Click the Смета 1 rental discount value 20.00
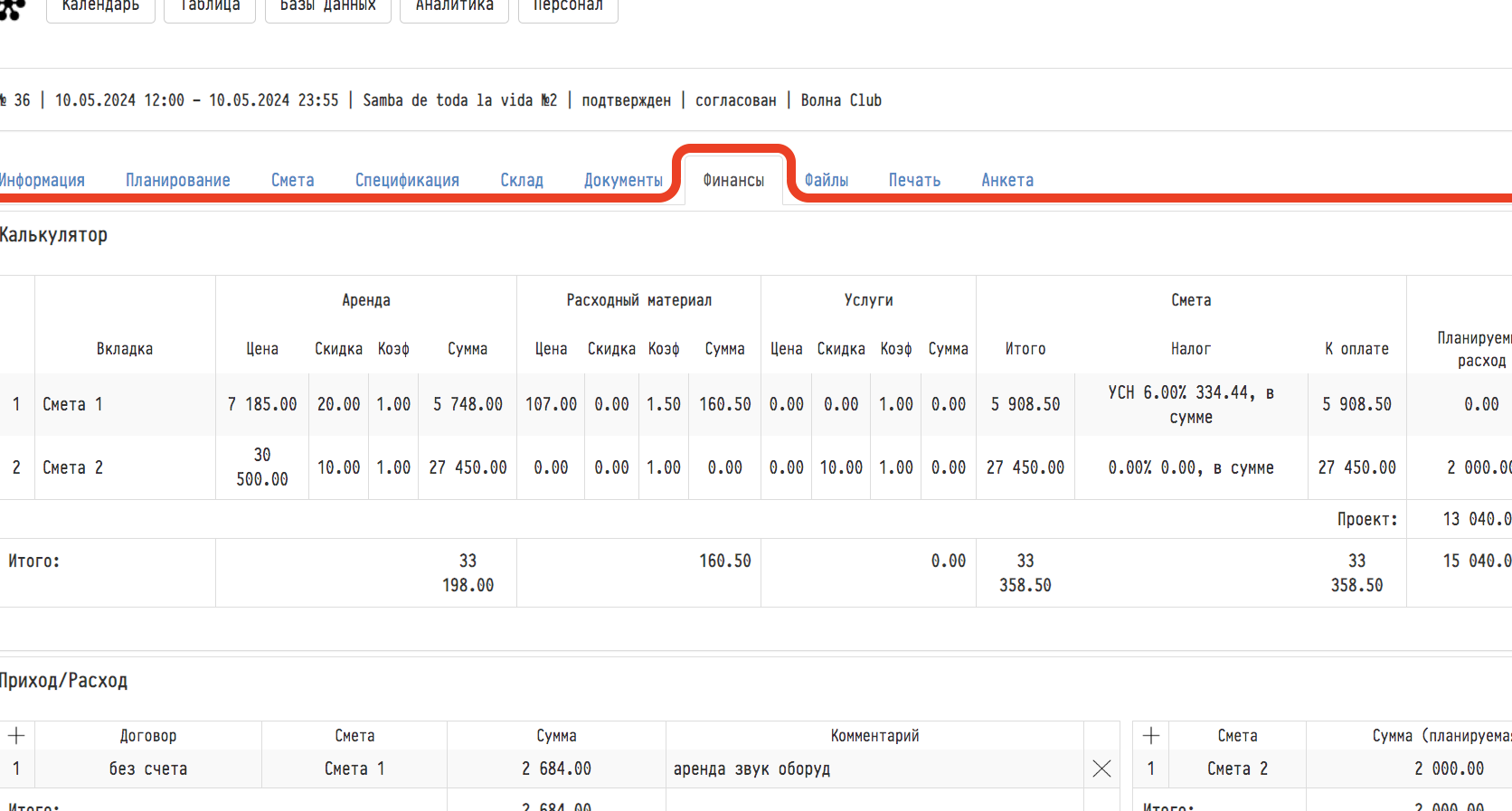The image size is (1512, 811). [338, 404]
